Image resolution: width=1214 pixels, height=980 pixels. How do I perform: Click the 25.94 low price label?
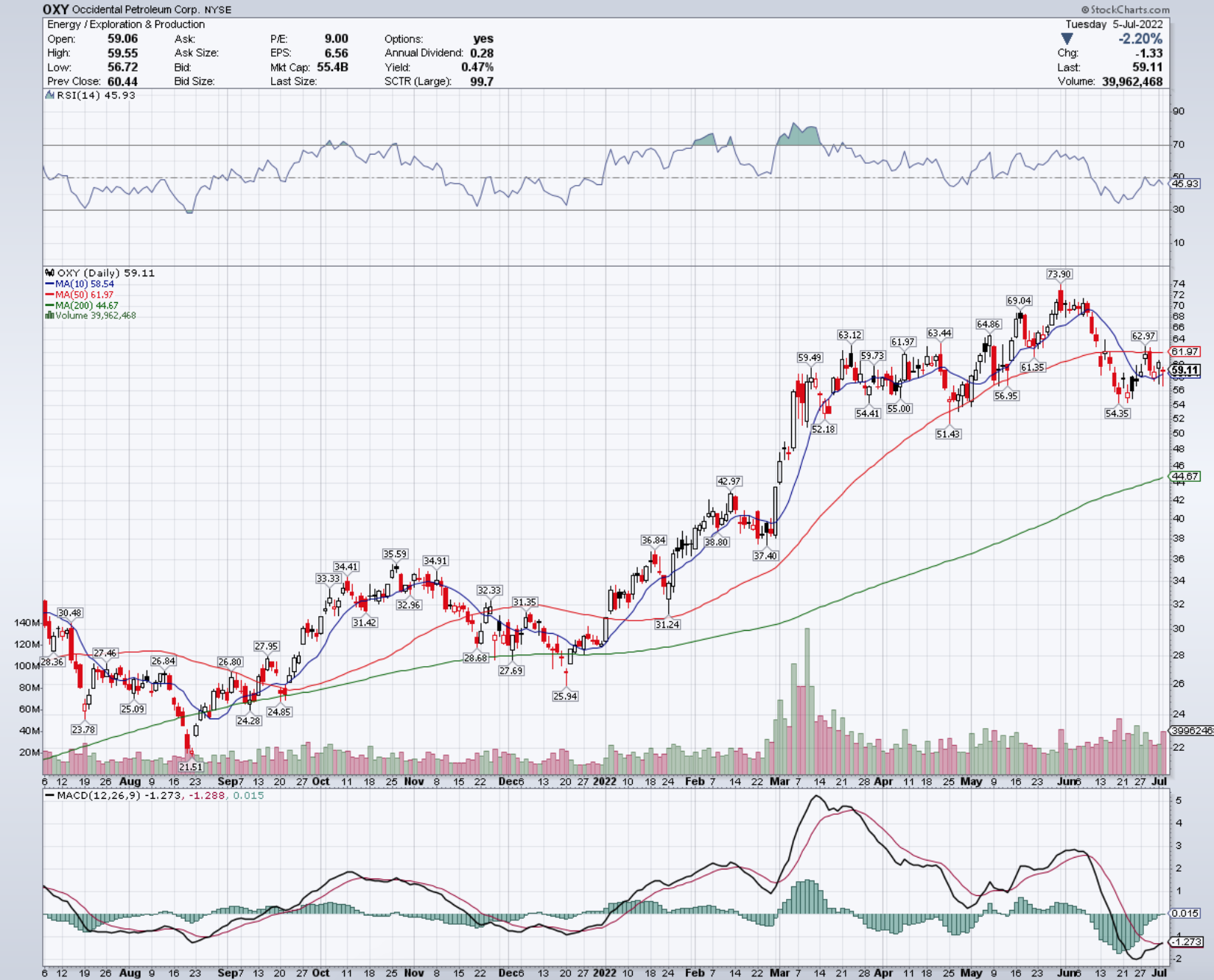tap(564, 696)
